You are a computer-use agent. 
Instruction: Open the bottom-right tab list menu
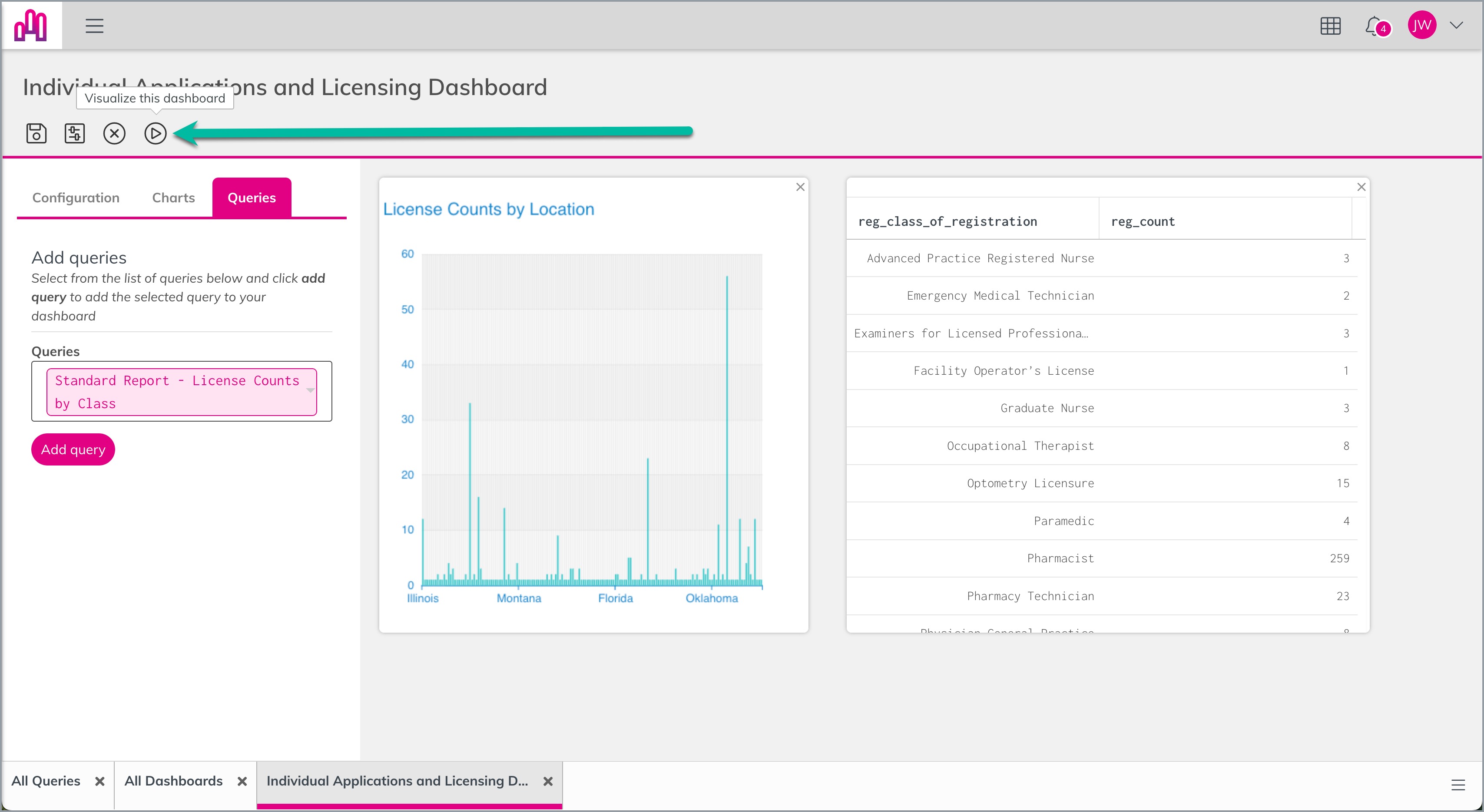[1457, 784]
